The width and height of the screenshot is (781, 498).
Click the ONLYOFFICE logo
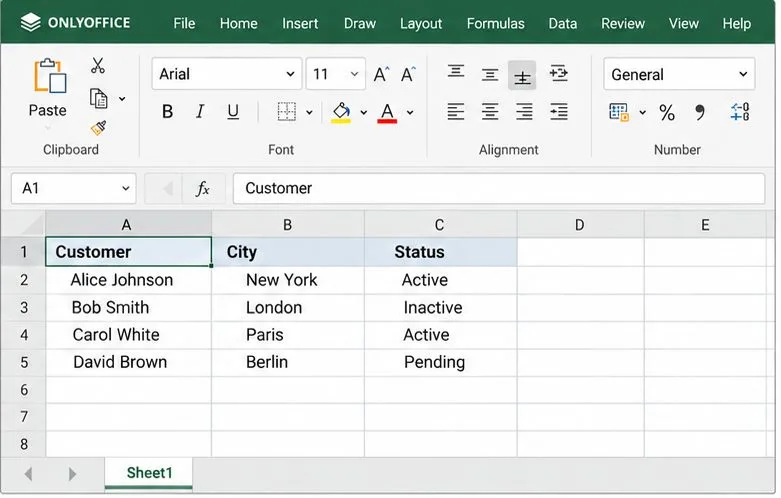[75, 22]
